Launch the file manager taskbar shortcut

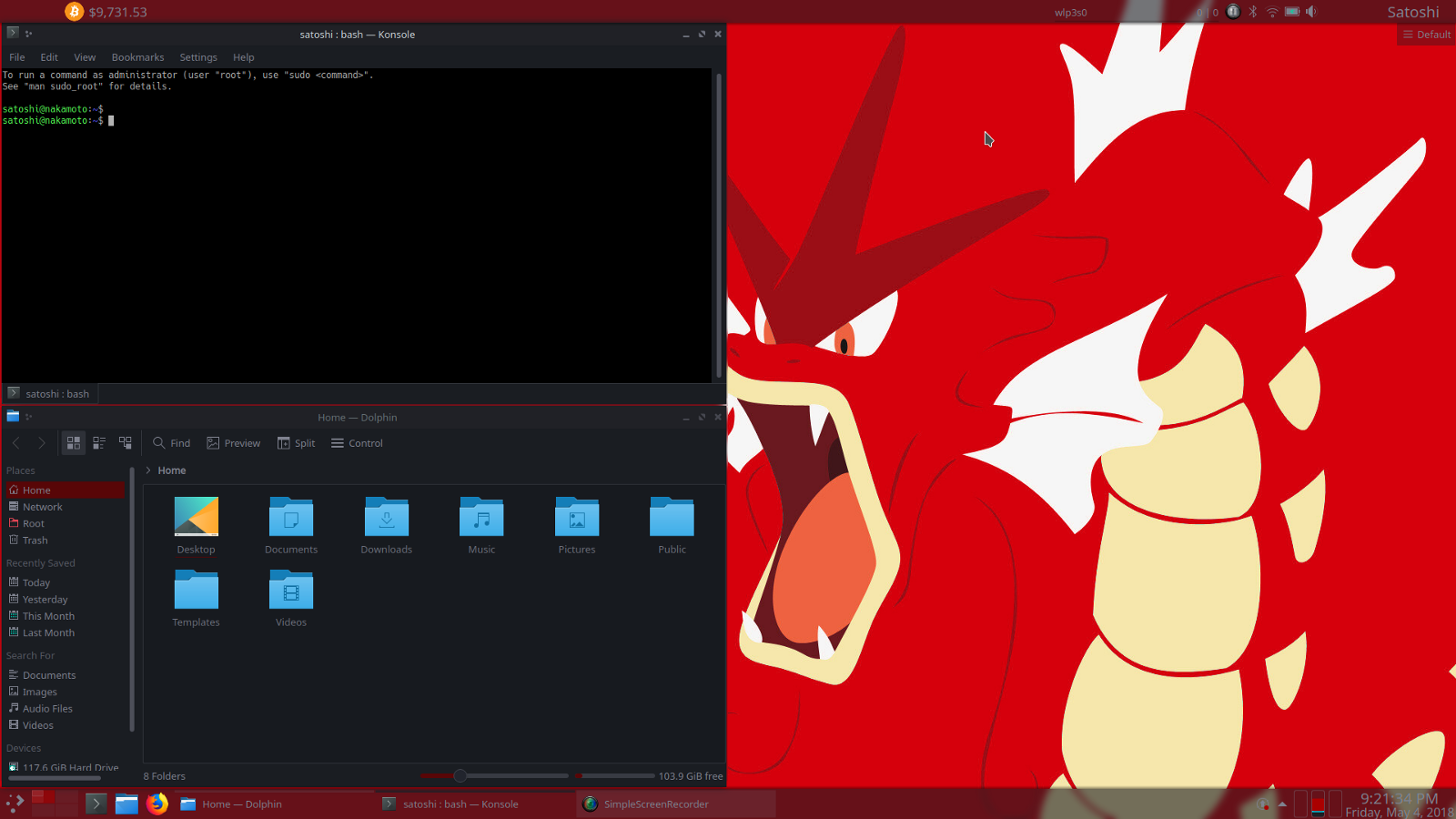click(x=126, y=804)
